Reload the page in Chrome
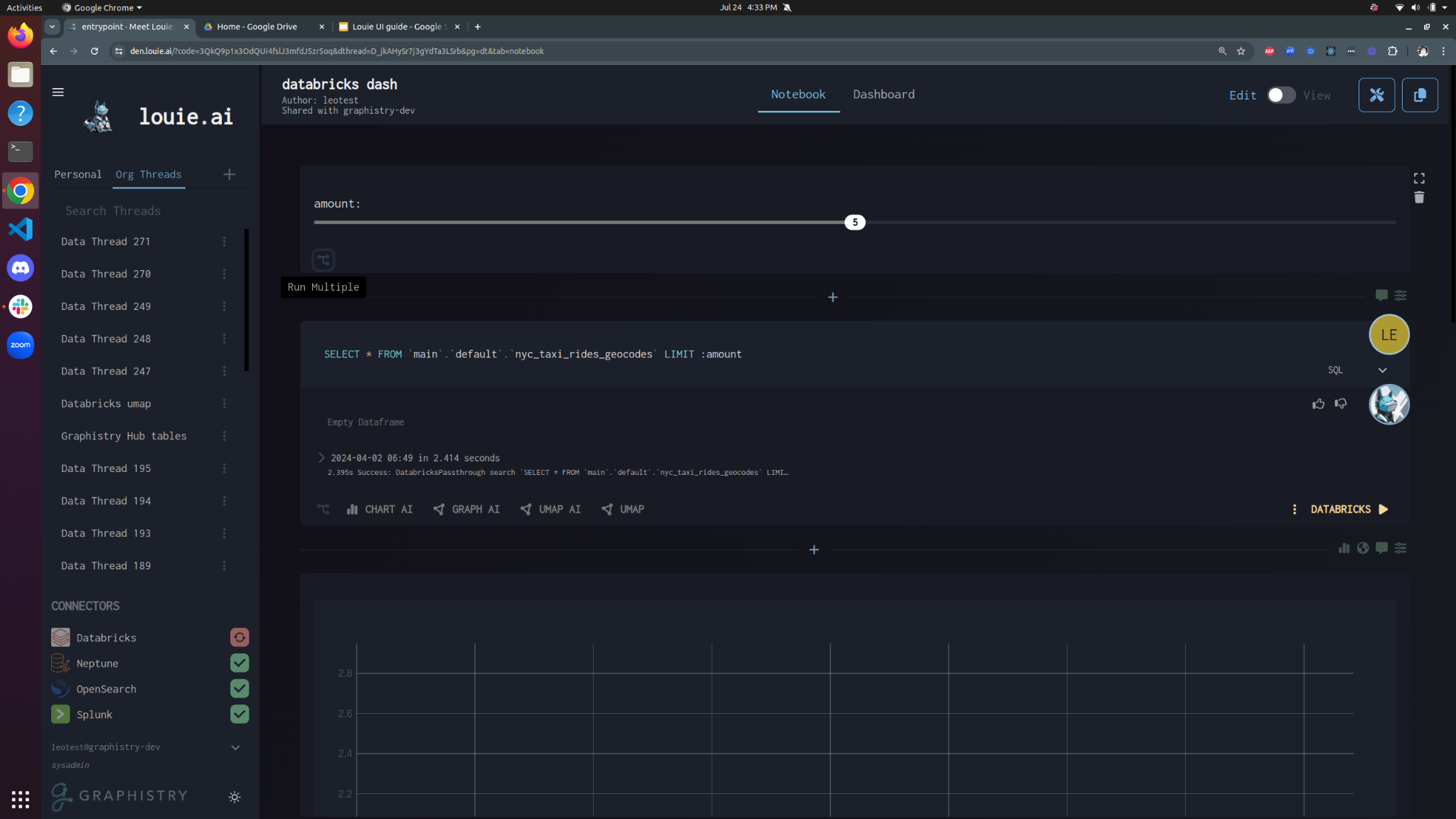1456x819 pixels. (x=94, y=51)
